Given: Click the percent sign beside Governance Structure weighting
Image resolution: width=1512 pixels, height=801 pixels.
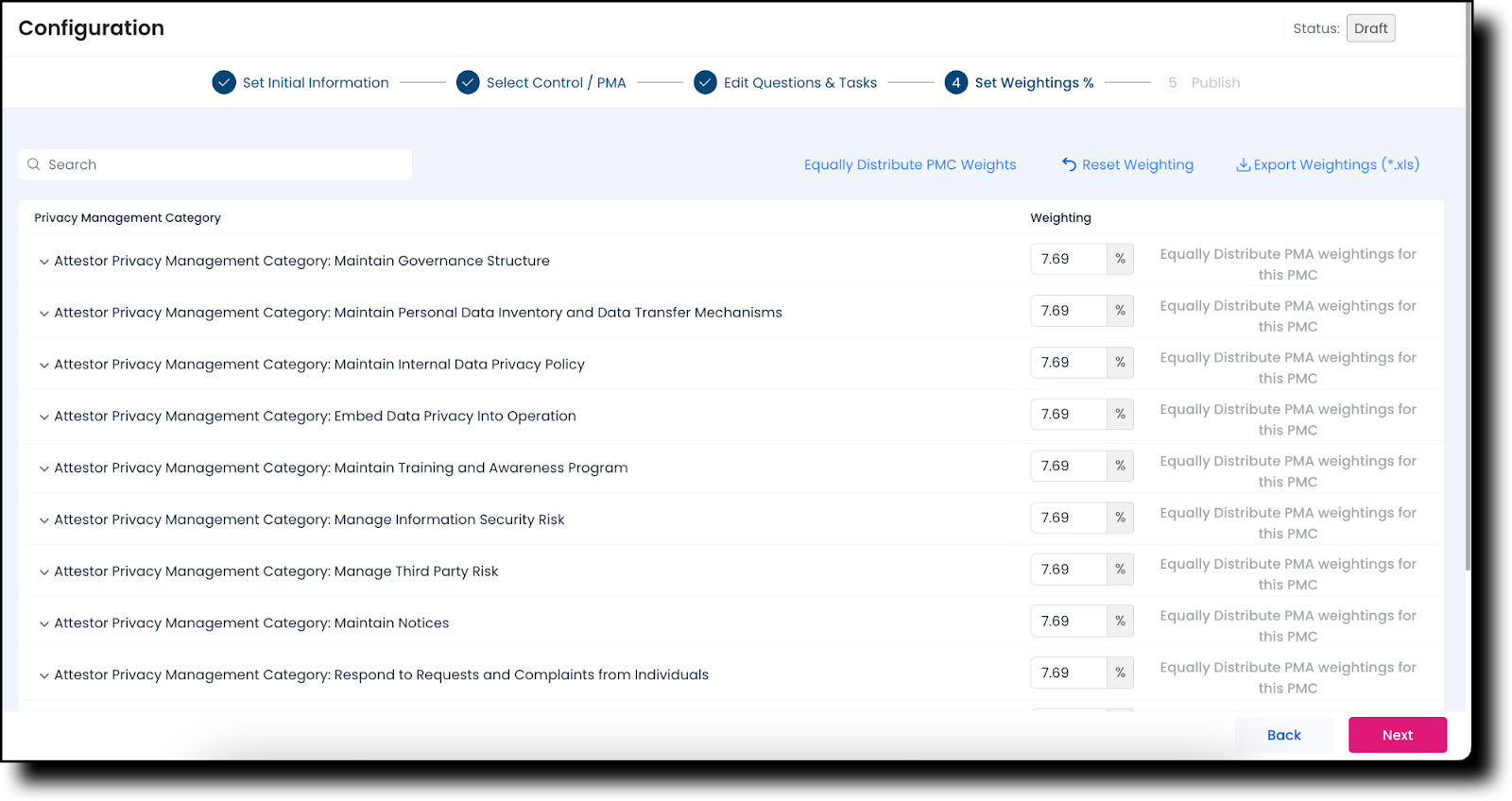Looking at the screenshot, I should pos(1120,259).
